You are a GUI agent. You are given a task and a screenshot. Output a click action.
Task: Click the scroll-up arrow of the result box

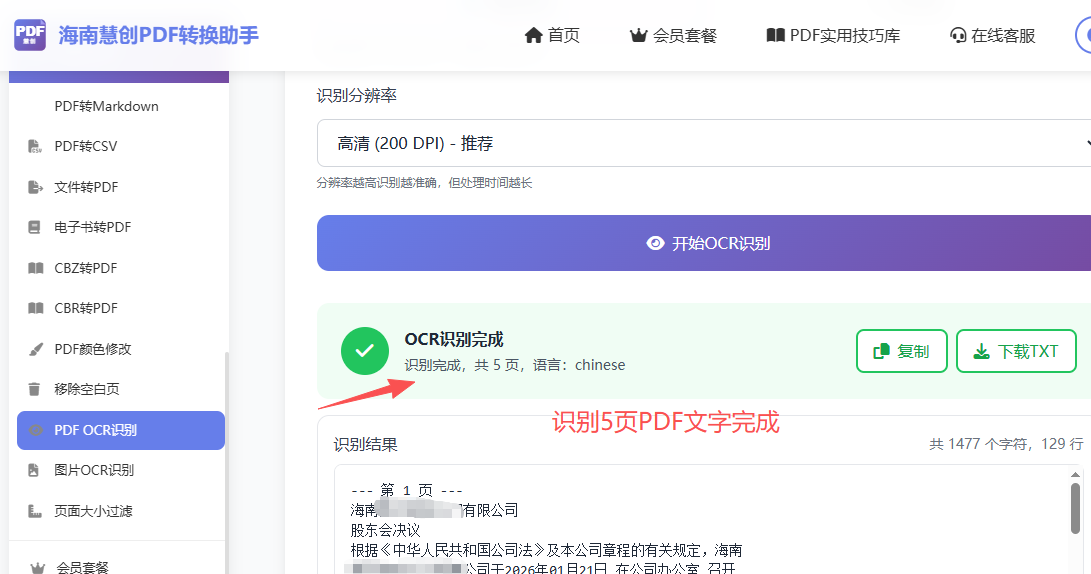click(x=1075, y=475)
